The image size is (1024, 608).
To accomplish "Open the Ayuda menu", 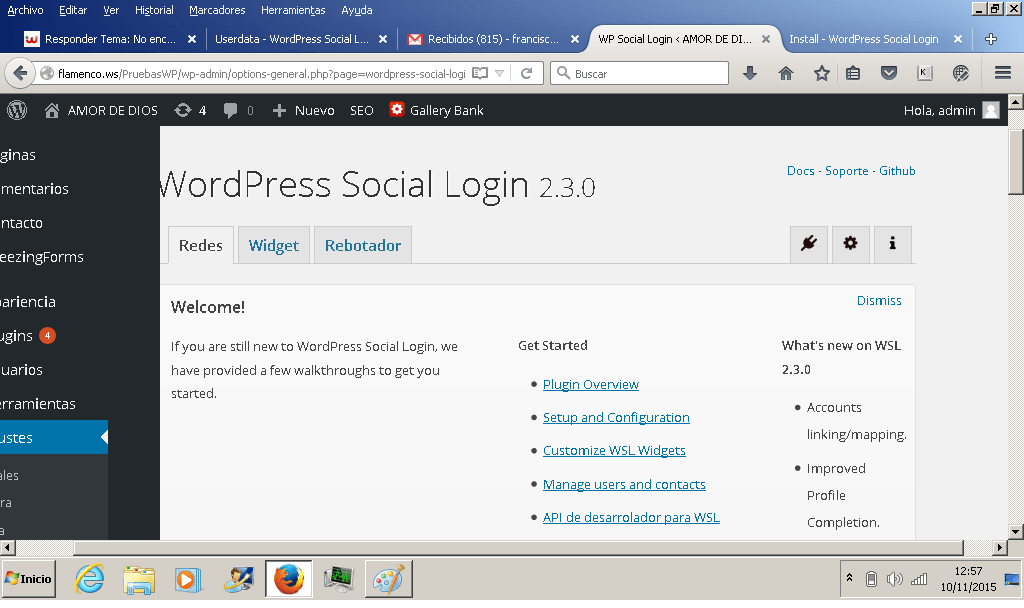I will coord(357,10).
